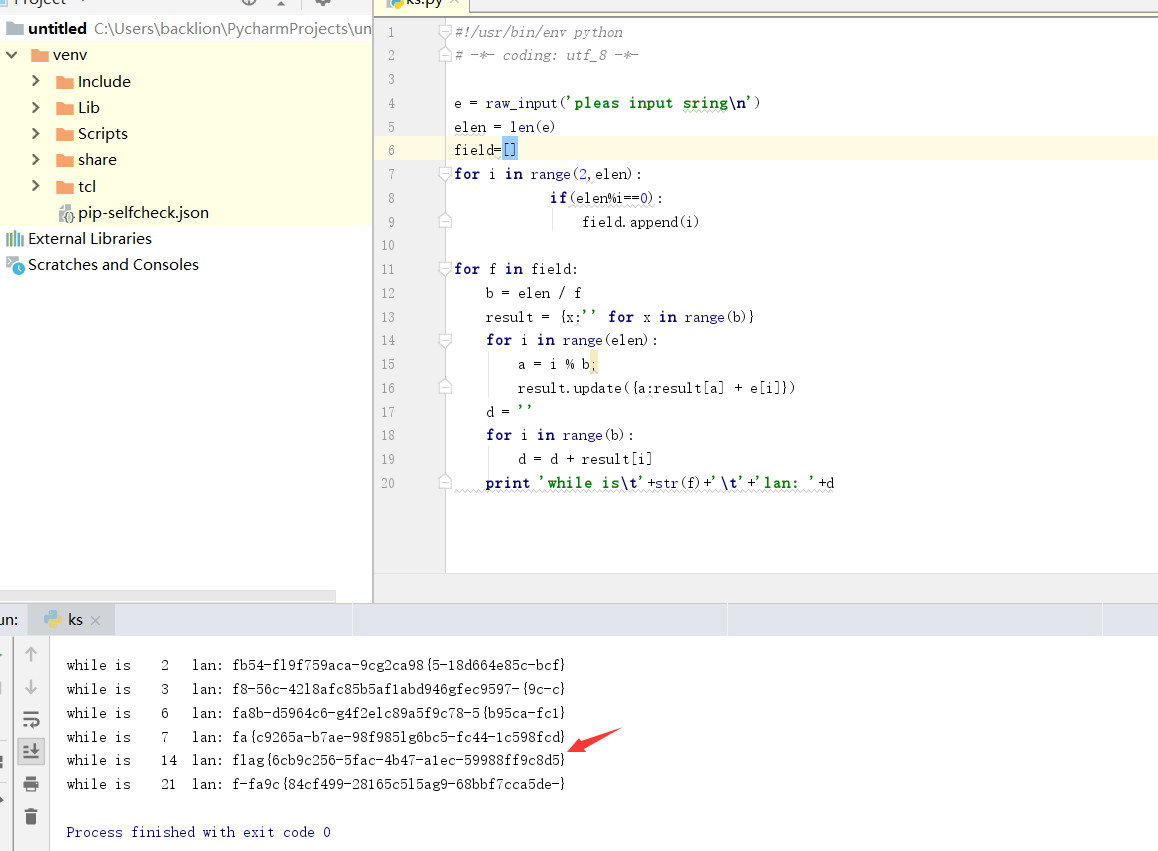Click the Scratches and Consoles icon

pyautogui.click(x=15, y=265)
